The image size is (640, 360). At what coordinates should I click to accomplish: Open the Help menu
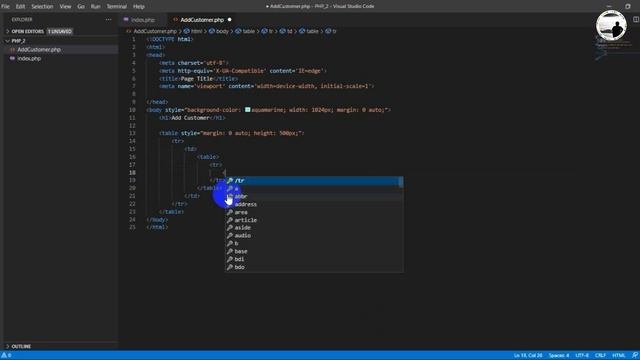point(139,7)
